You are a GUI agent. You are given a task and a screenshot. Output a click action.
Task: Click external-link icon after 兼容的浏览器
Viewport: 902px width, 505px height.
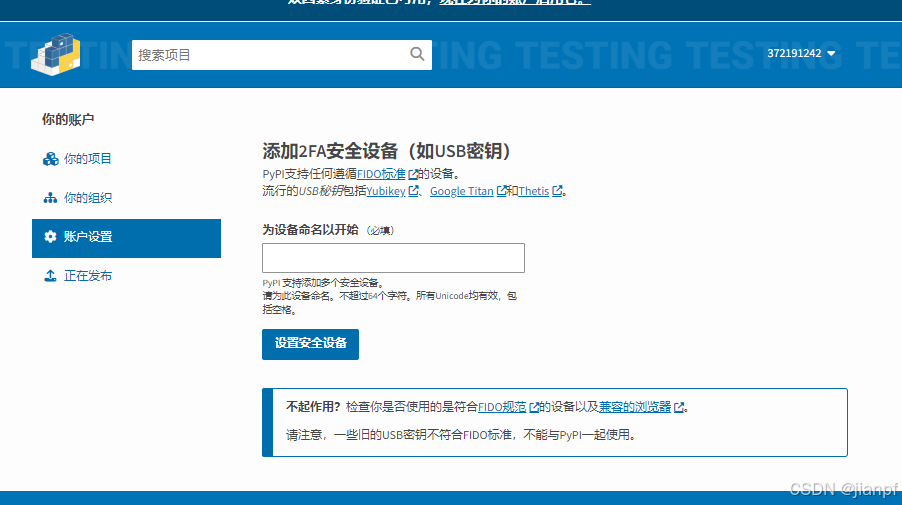[679, 407]
